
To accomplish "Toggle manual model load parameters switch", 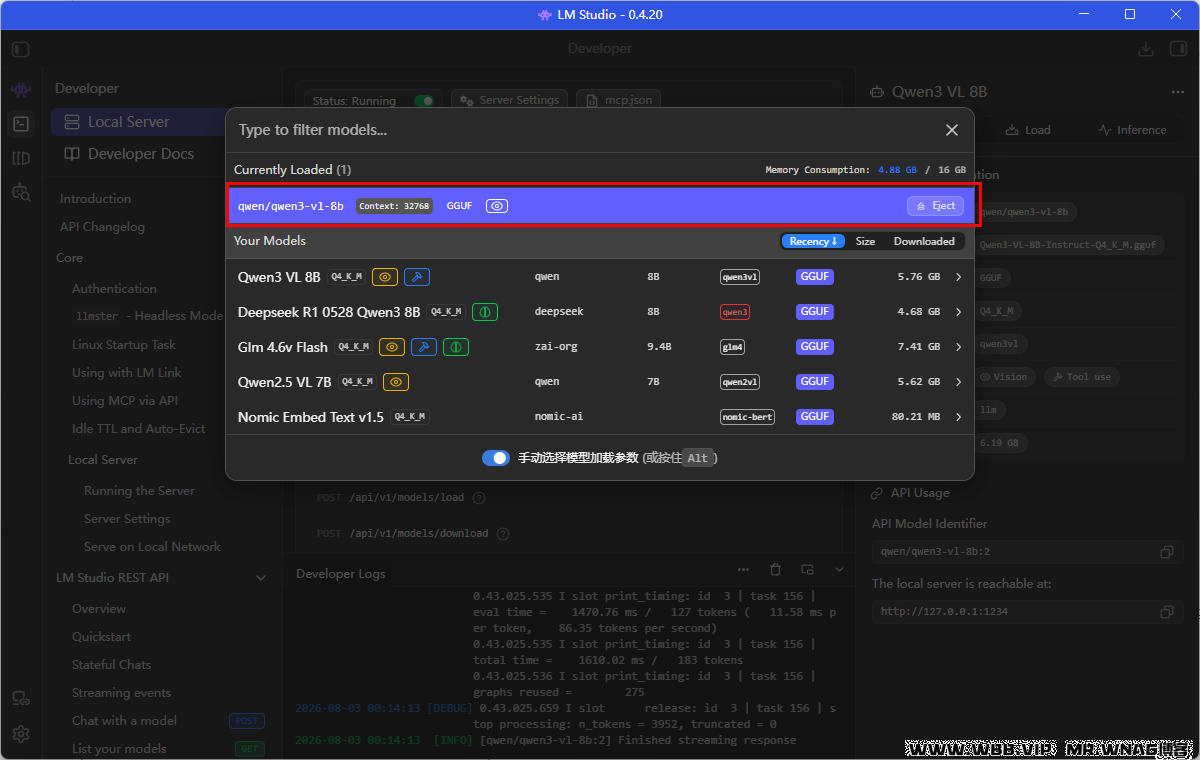I will tap(496, 458).
